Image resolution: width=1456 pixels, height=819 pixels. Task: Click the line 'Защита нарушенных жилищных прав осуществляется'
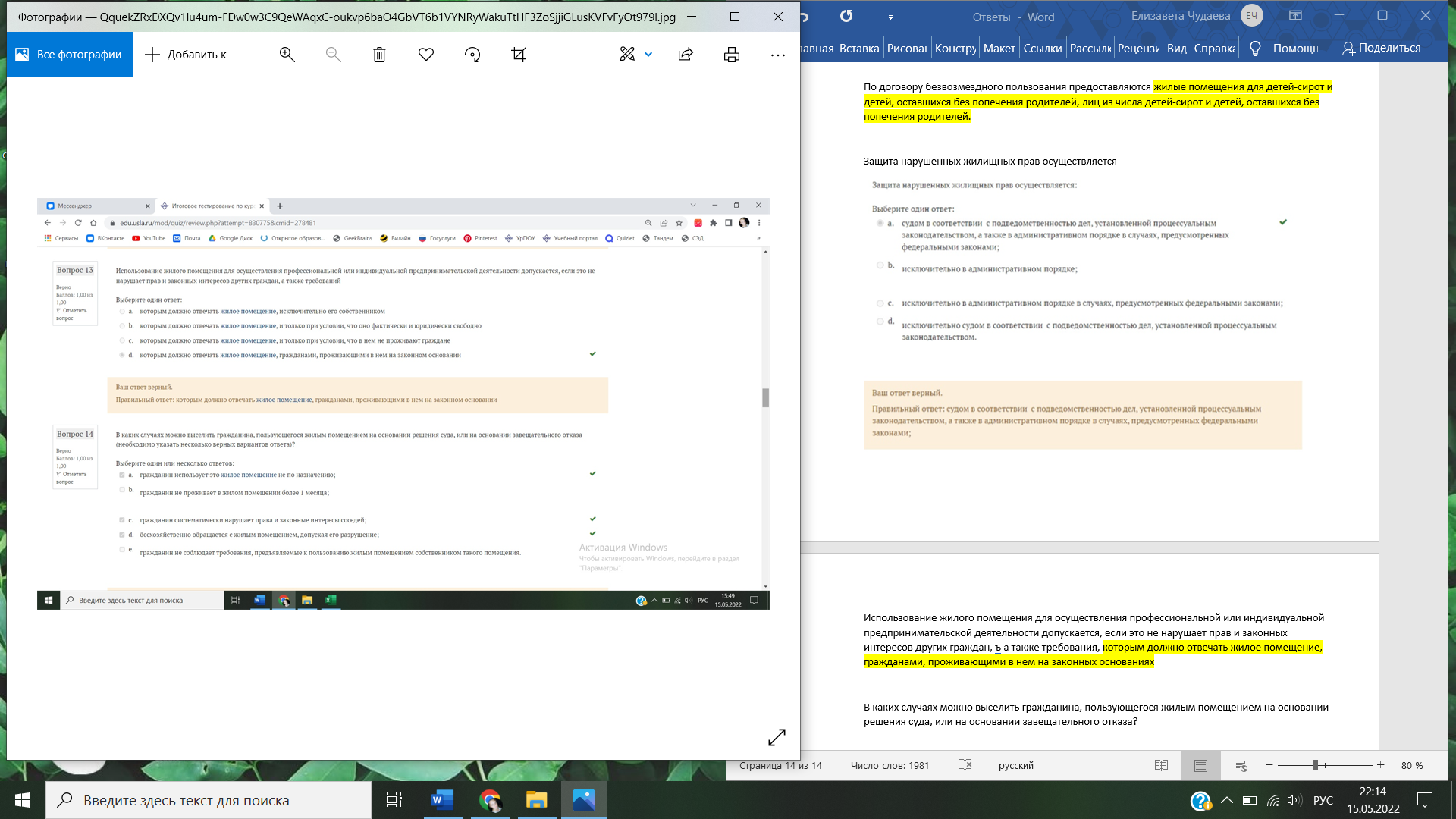[990, 162]
